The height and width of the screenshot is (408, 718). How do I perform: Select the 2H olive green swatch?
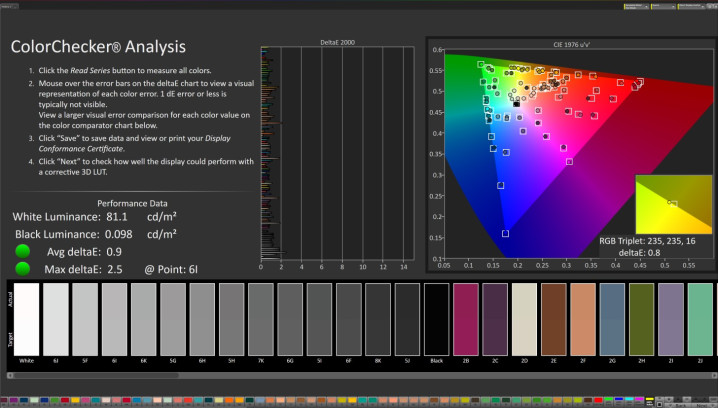(x=641, y=319)
